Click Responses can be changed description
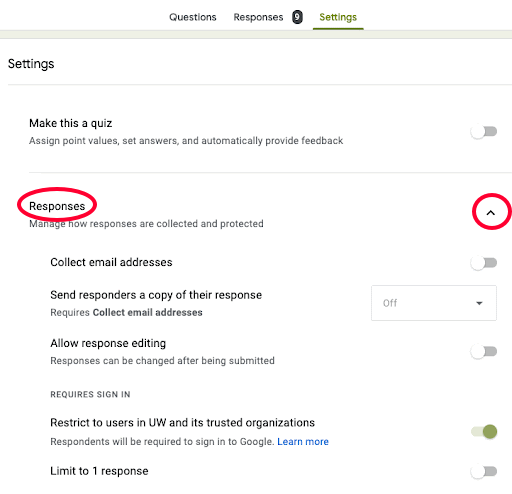Image resolution: width=512 pixels, height=494 pixels. pyautogui.click(x=162, y=361)
